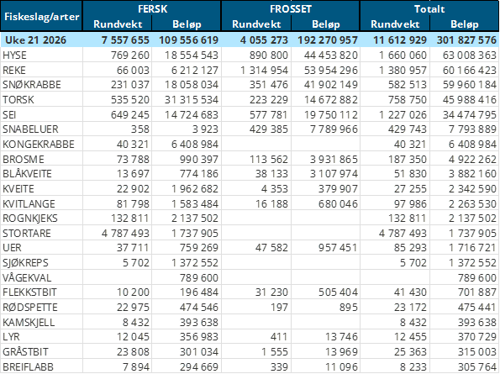500x374 pixels.
Task: Click LYR total amount 370 729
Action: [x=477, y=337]
